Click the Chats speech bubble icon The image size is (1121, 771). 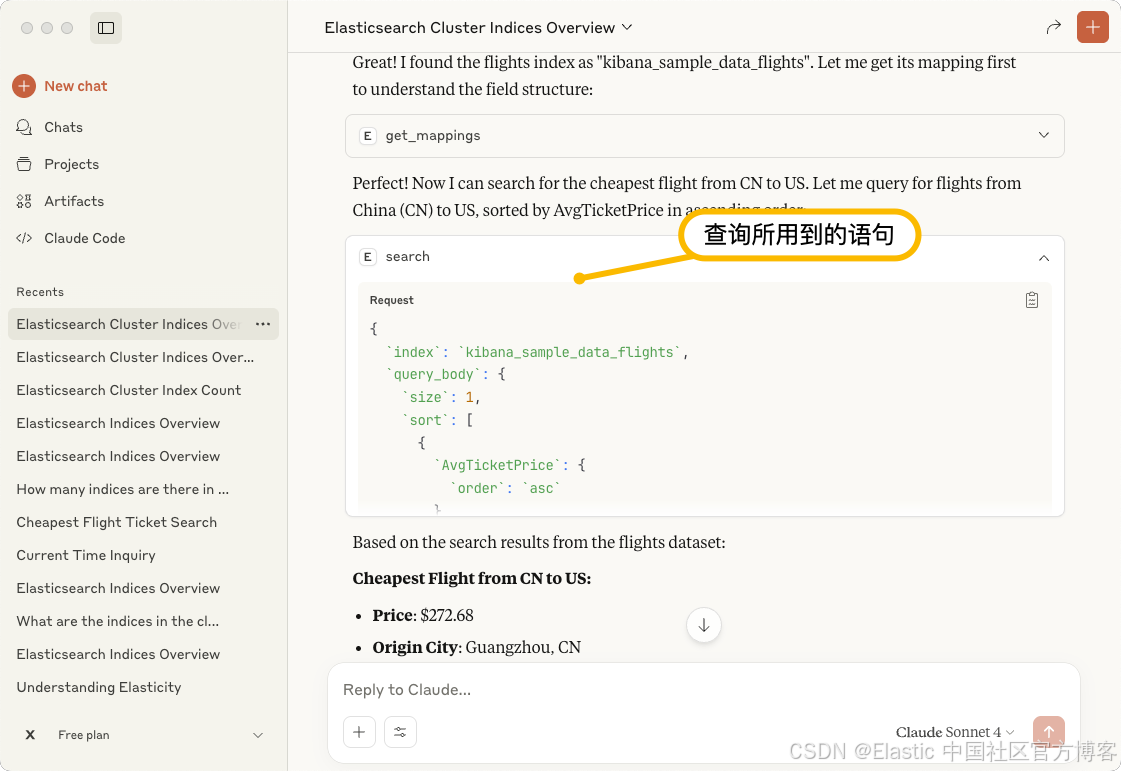coord(24,127)
